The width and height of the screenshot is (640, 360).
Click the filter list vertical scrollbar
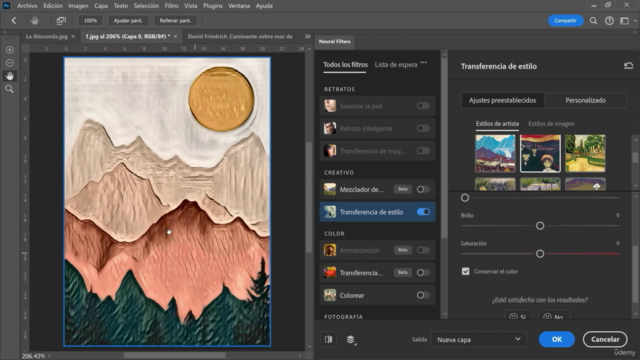[x=444, y=147]
